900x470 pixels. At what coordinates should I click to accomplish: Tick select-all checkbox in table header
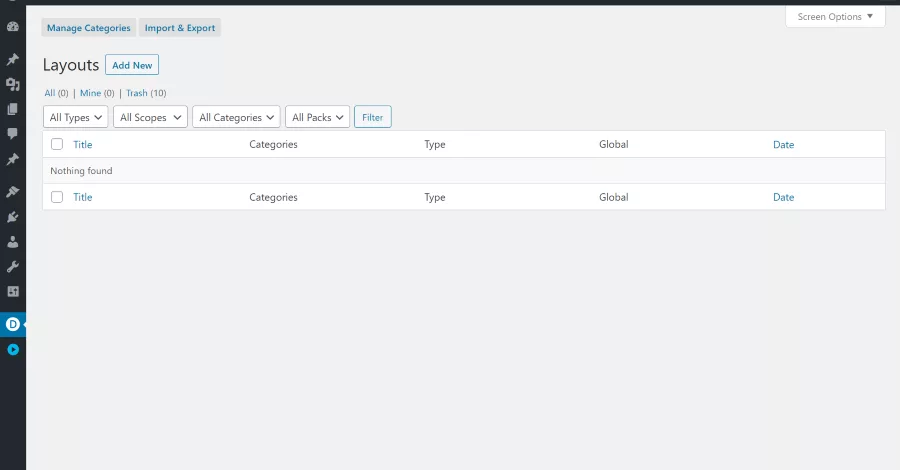(57, 144)
